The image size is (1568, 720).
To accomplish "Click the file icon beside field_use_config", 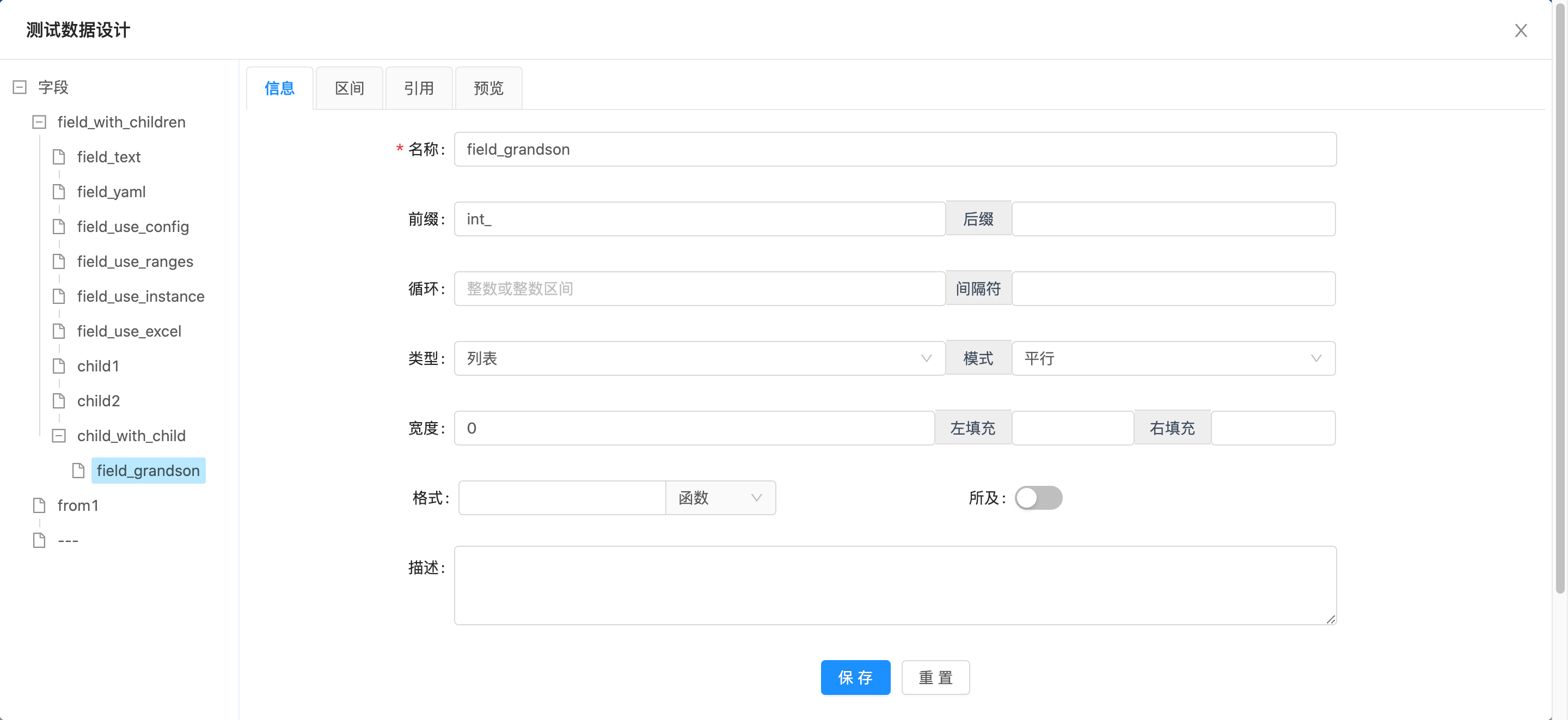I will (x=59, y=227).
